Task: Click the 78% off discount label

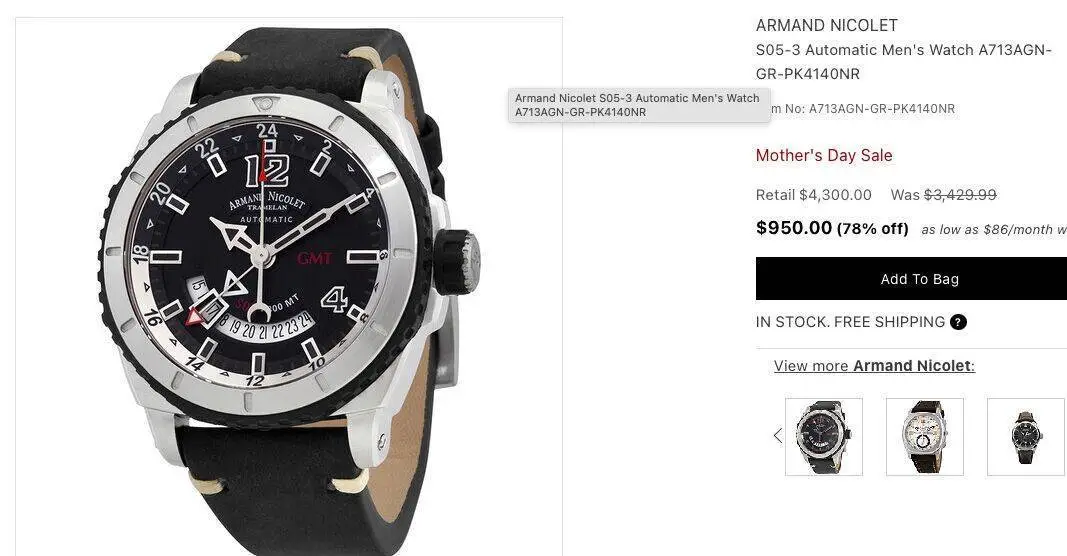Action: (873, 229)
